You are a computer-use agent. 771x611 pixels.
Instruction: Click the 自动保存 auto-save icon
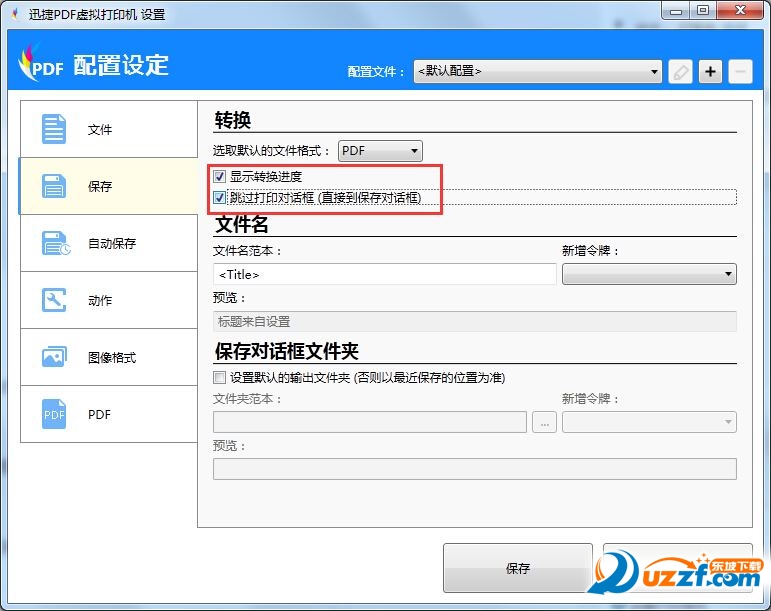[55, 243]
